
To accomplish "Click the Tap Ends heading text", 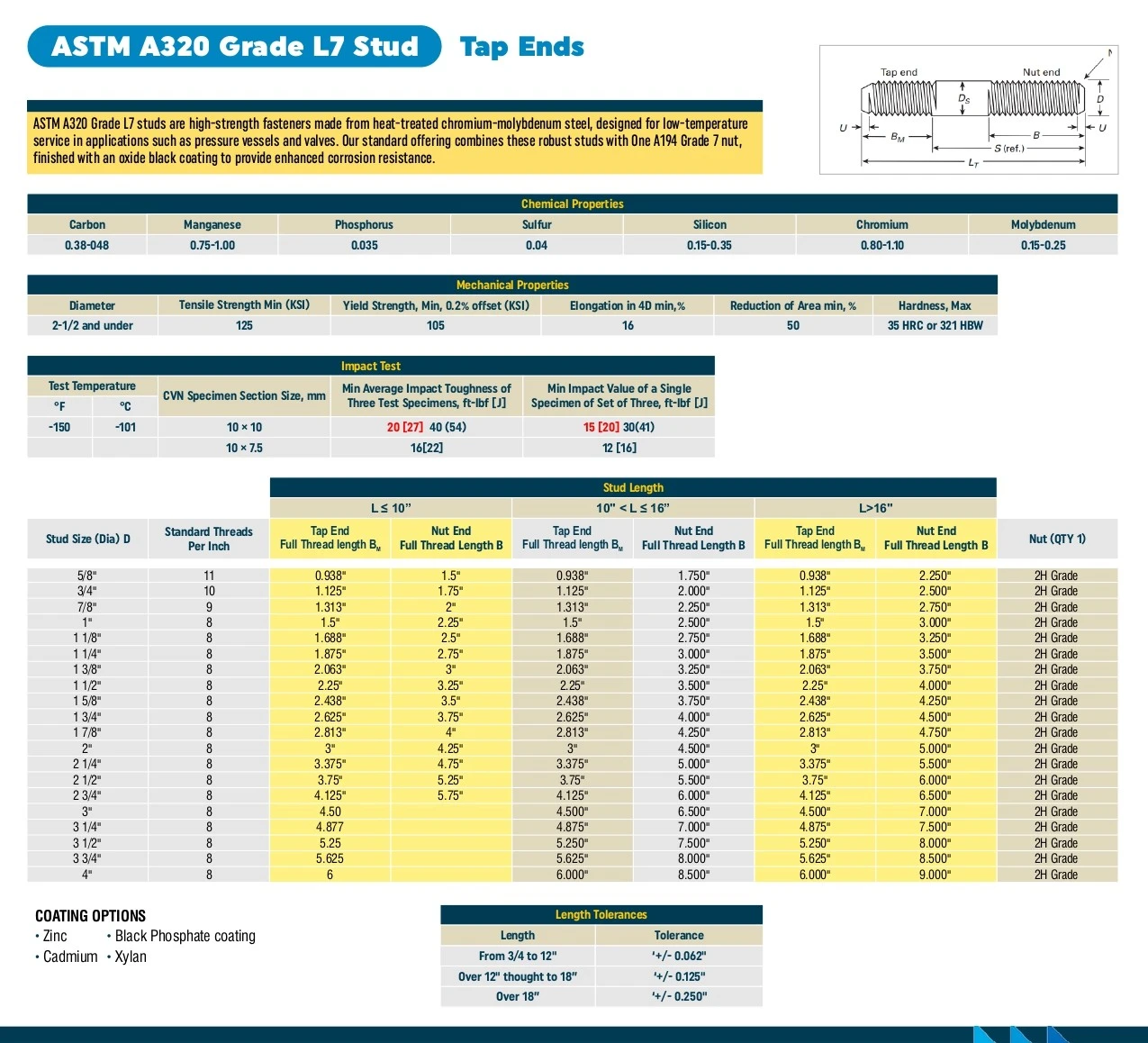I will pyautogui.click(x=521, y=47).
